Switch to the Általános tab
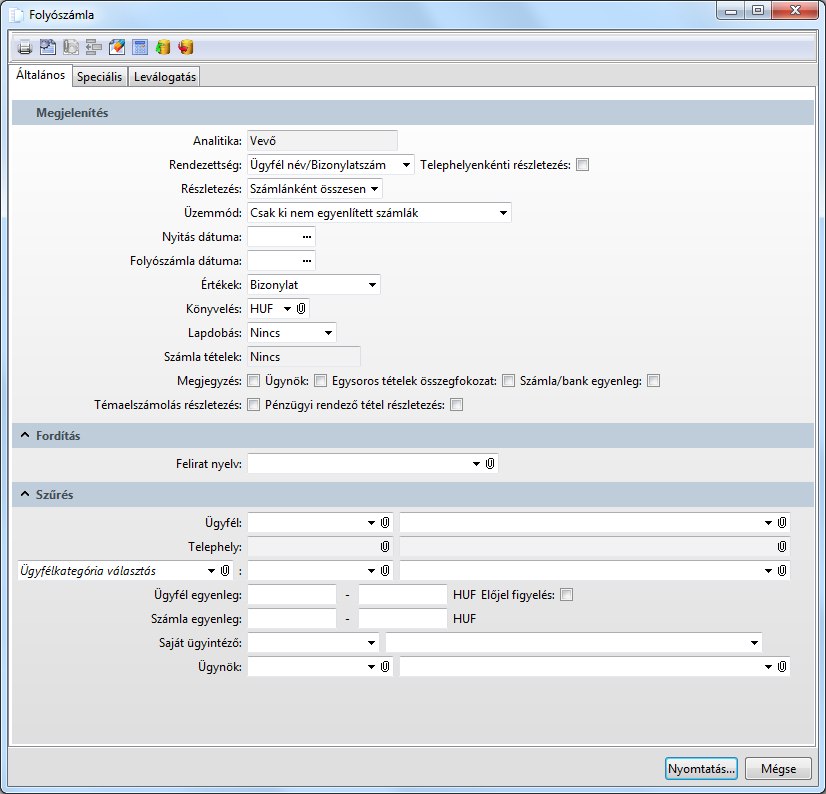 (x=41, y=75)
